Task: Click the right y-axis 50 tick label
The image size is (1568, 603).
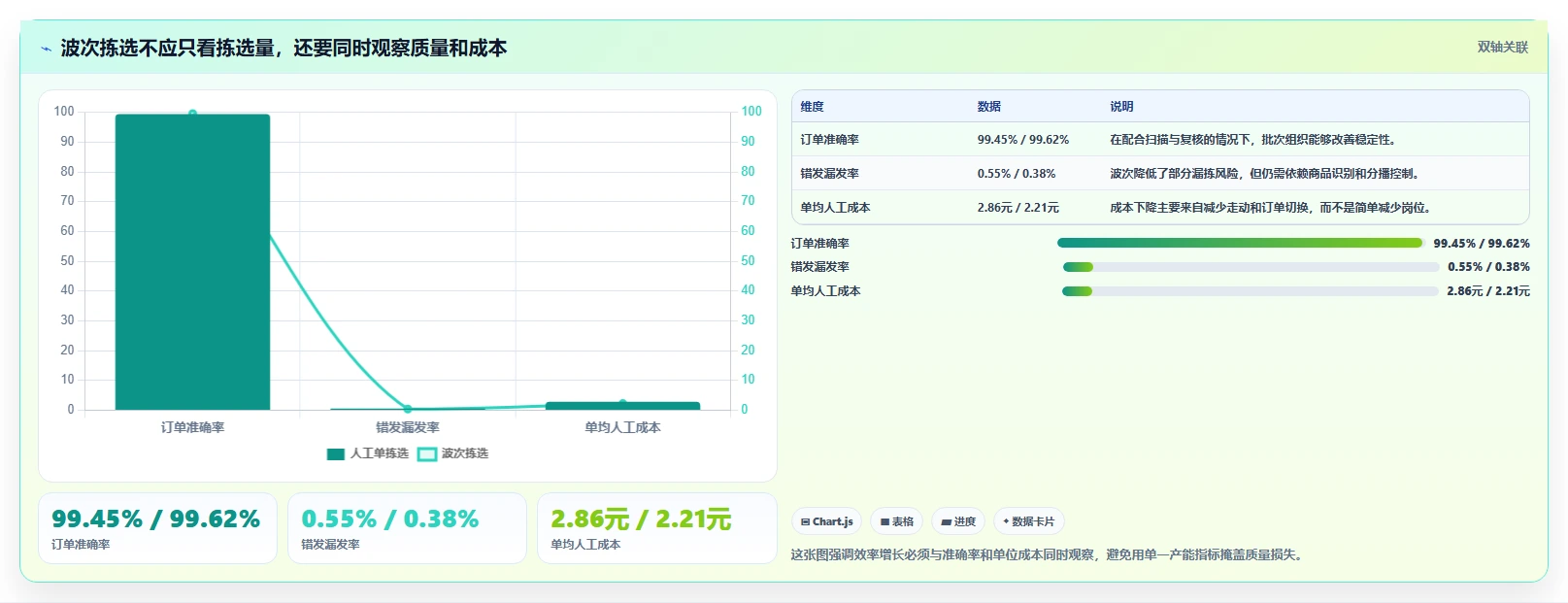Action: [x=748, y=260]
